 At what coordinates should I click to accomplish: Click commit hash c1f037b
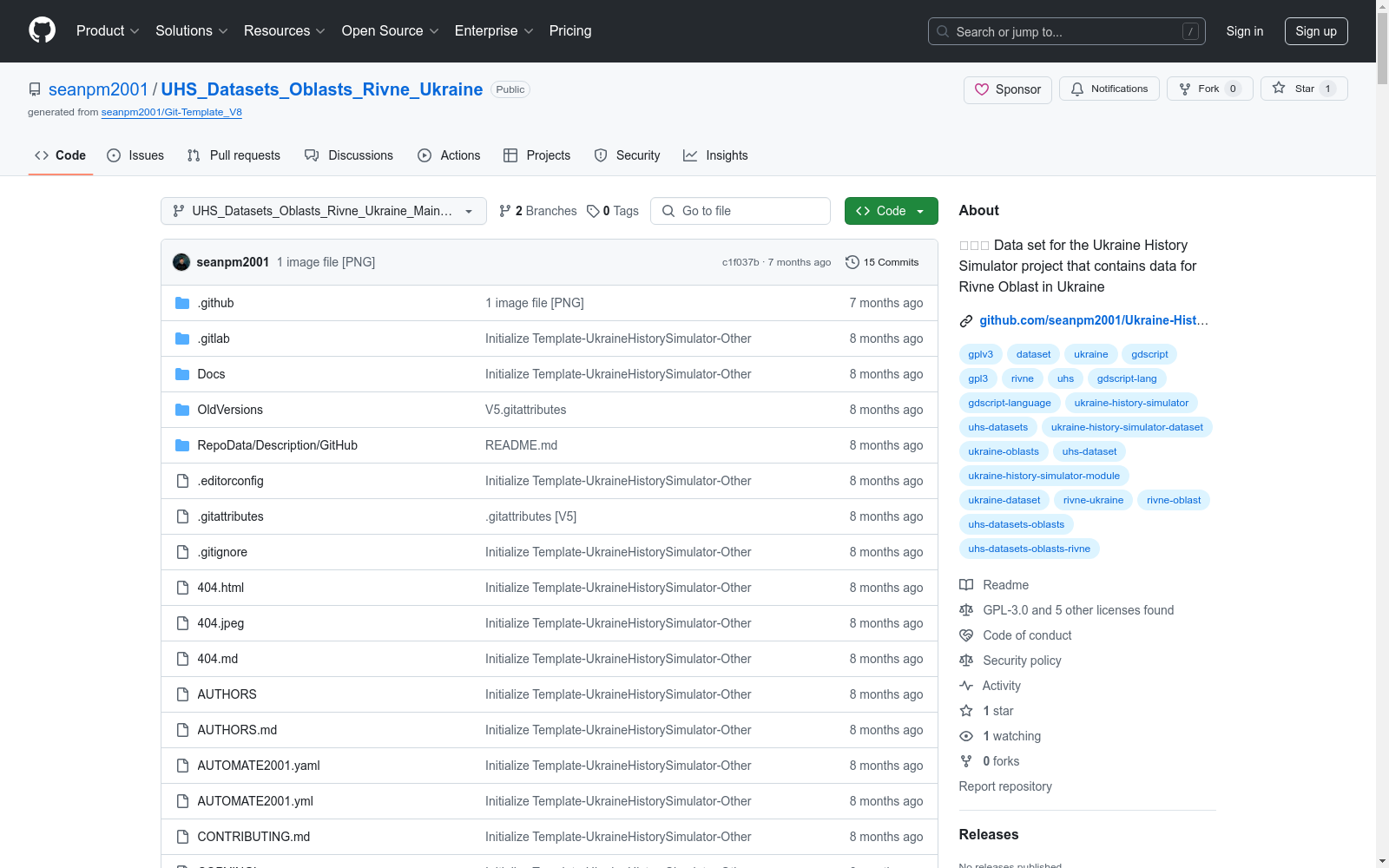(x=741, y=262)
